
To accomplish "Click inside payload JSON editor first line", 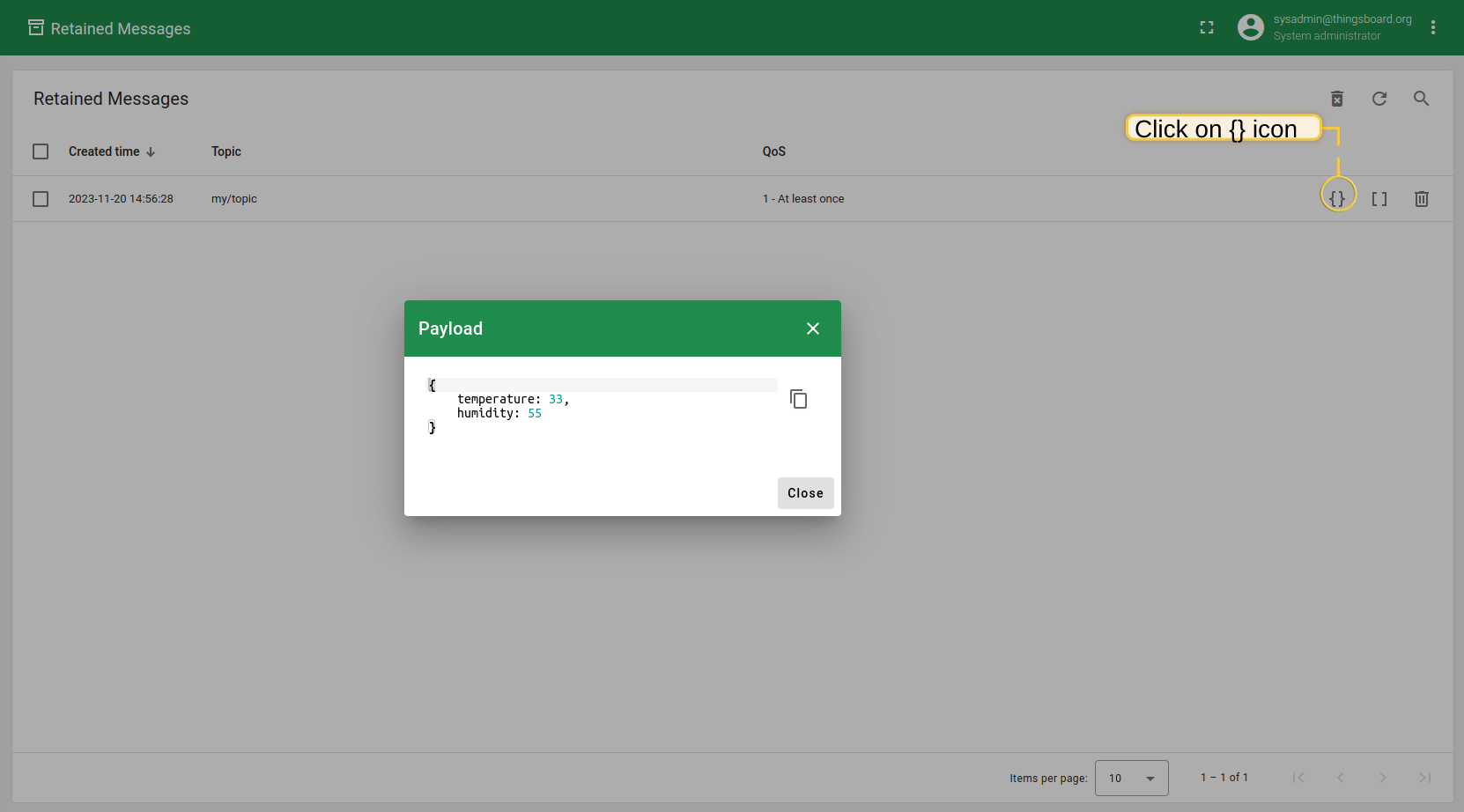I will [x=603, y=385].
